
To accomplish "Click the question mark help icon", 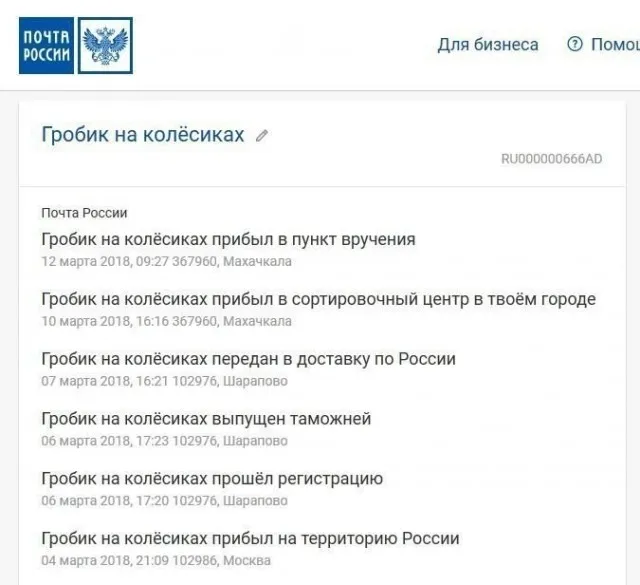I will point(574,45).
